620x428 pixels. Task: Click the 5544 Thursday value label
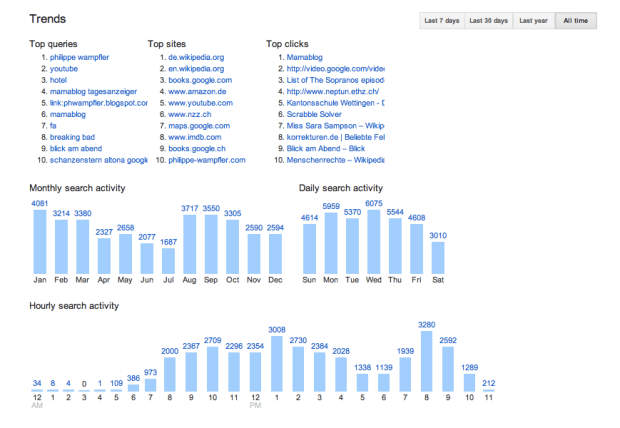click(395, 212)
